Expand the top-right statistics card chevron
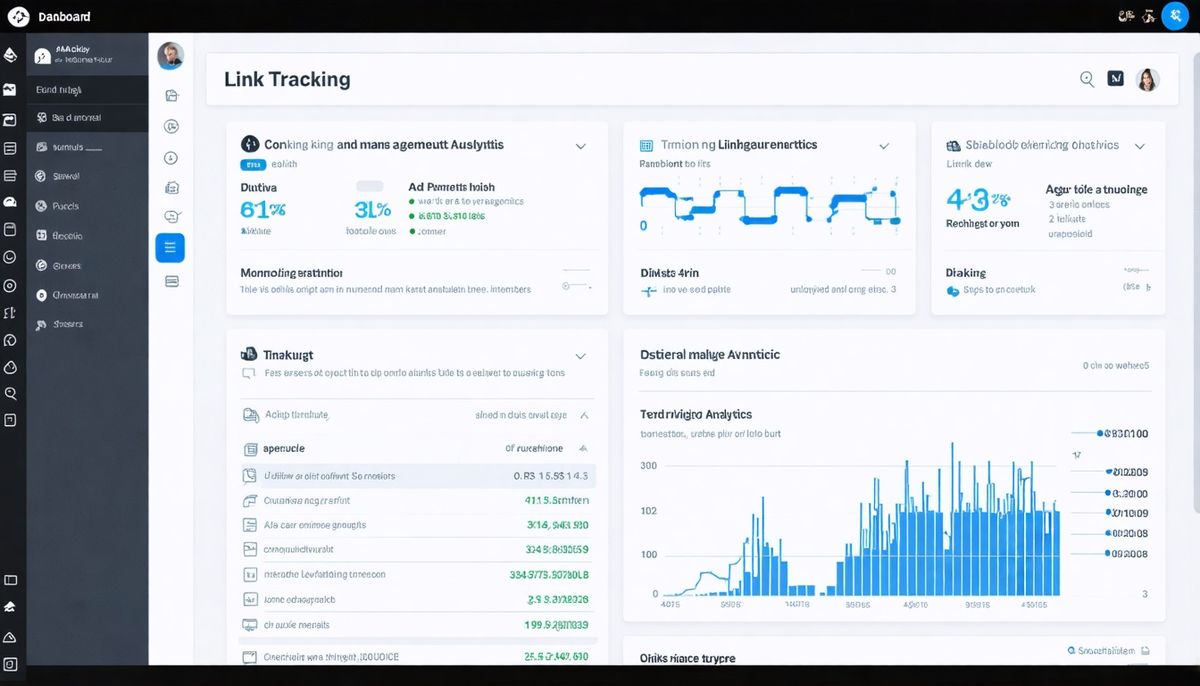The height and width of the screenshot is (686, 1200). 1139,146
